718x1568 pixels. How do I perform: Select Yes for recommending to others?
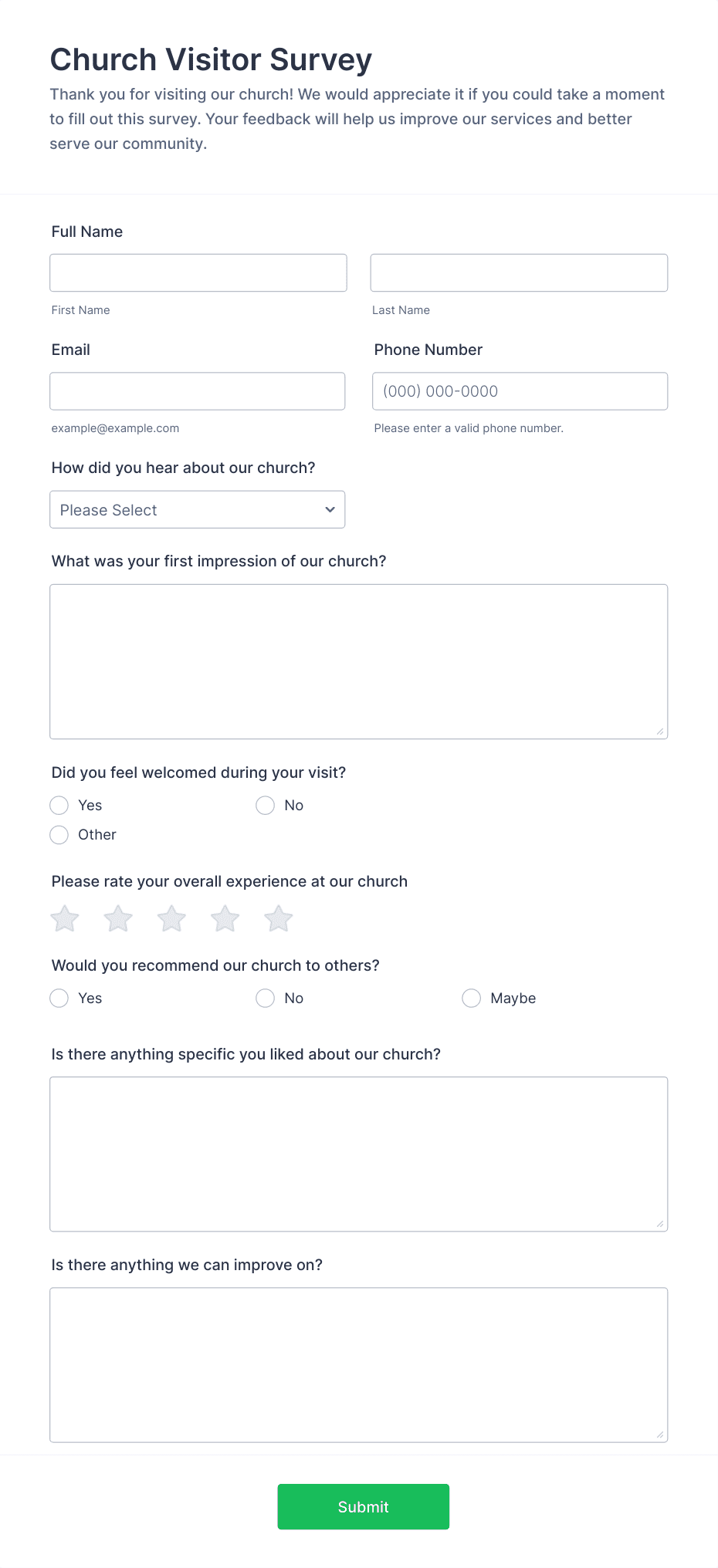[x=59, y=998]
